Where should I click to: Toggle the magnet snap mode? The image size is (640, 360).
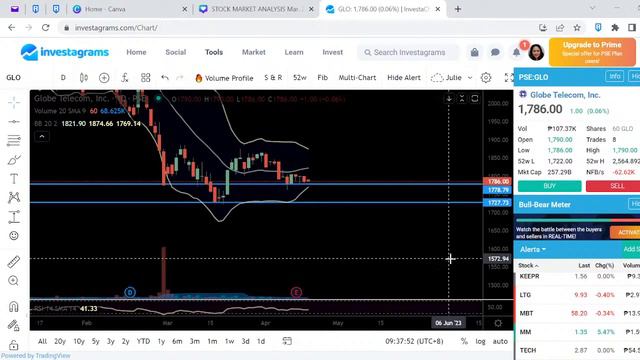coord(14,307)
